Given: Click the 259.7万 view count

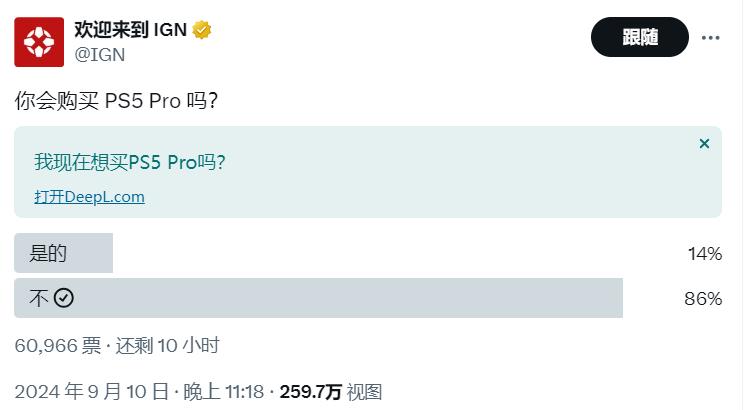Looking at the screenshot, I should [310, 392].
